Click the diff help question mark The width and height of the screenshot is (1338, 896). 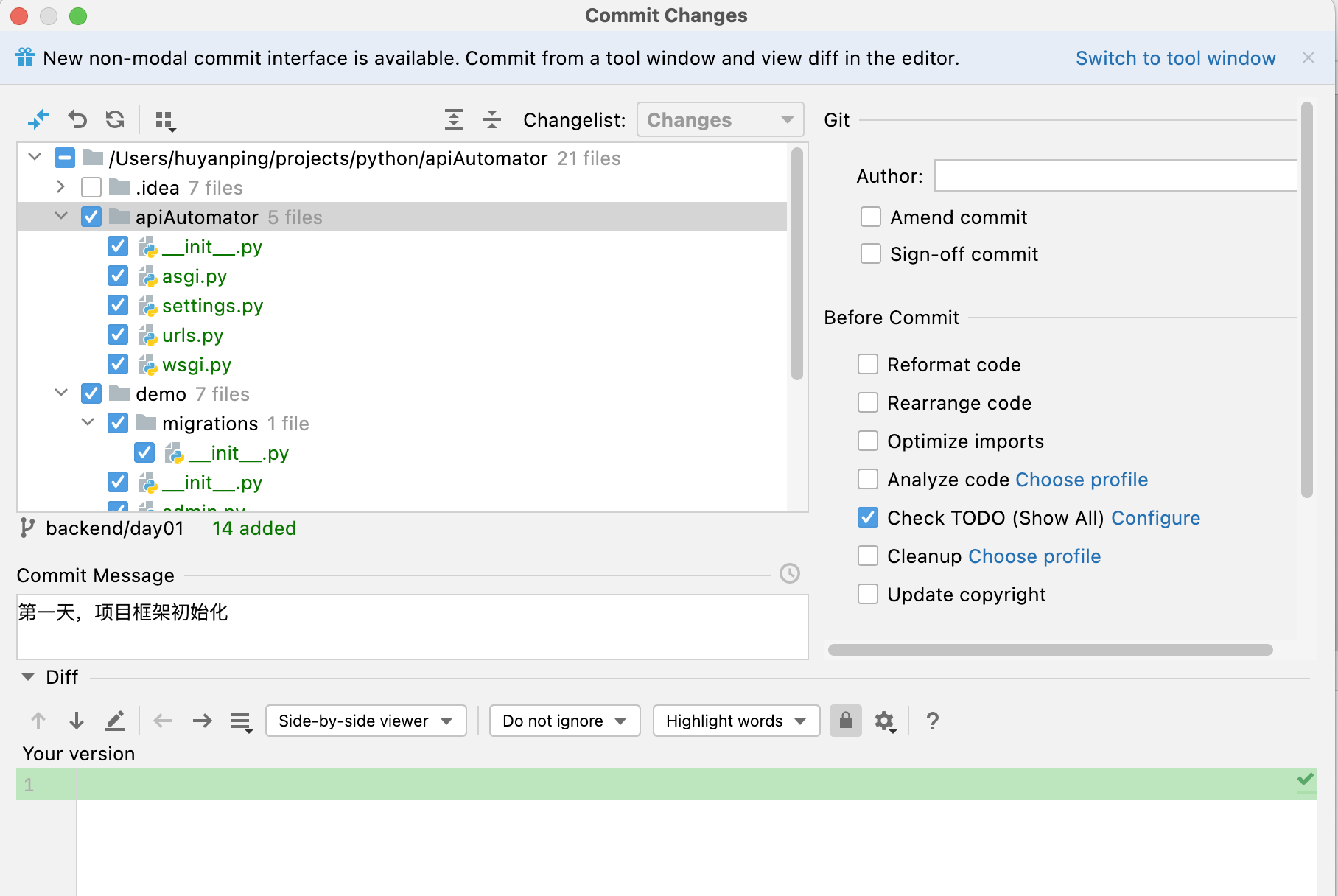click(x=933, y=721)
